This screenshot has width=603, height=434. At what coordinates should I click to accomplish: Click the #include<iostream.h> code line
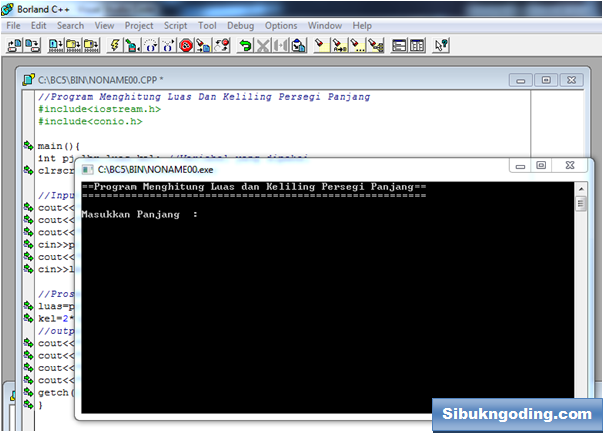coord(99,109)
